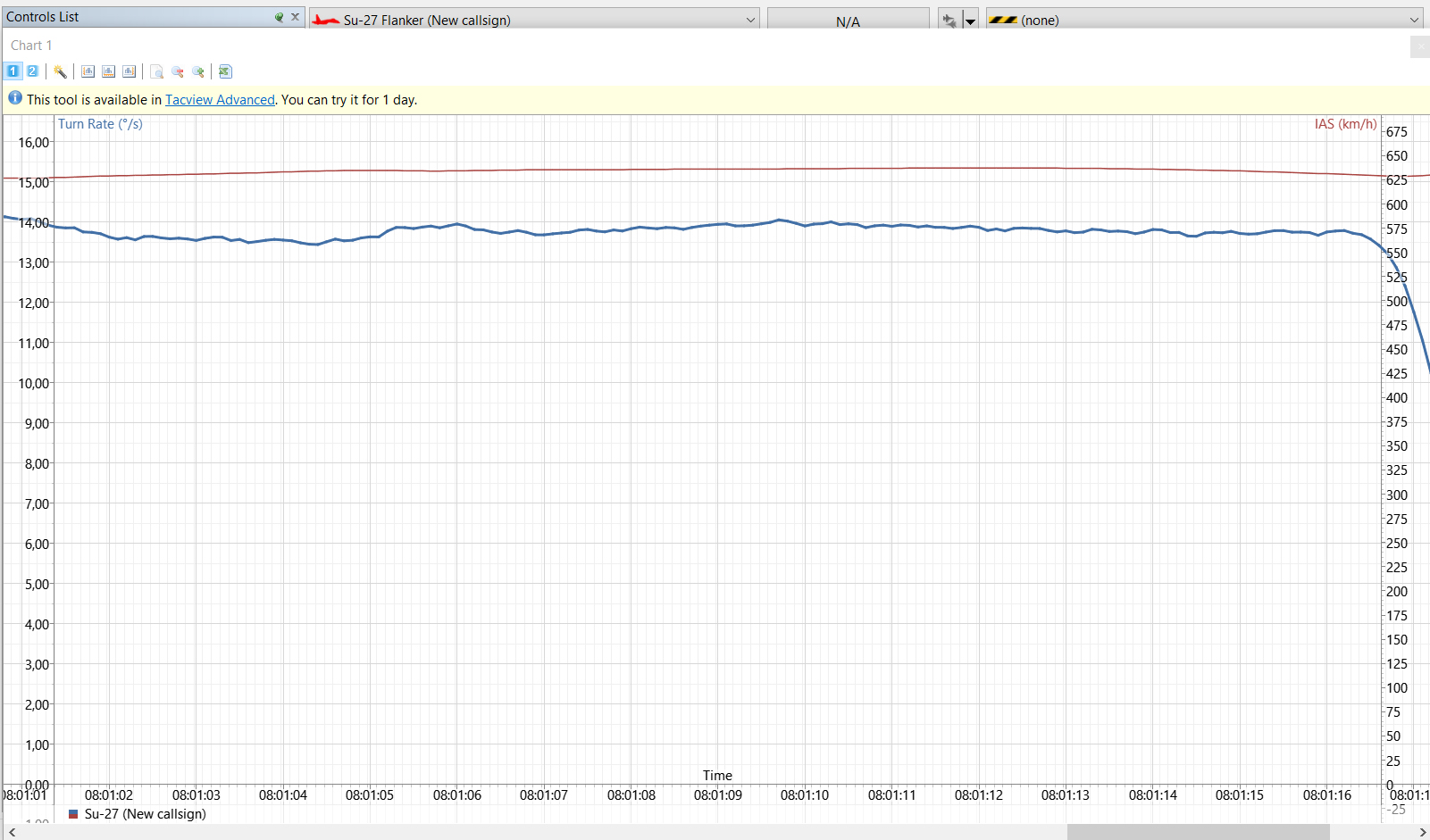Image resolution: width=1430 pixels, height=840 pixels.
Task: Click the N/A button
Action: (x=849, y=20)
